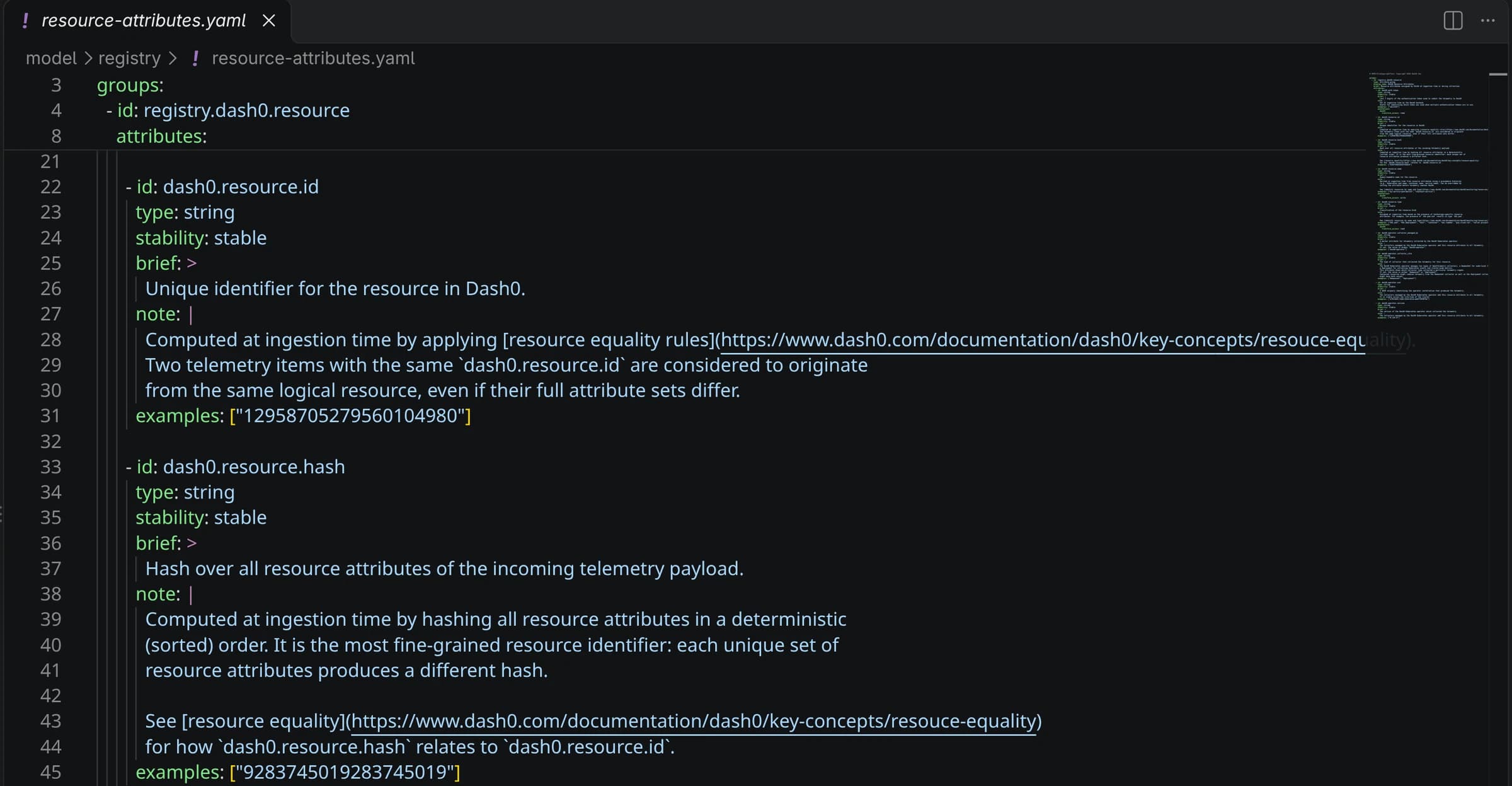Click the minimap code overview
This screenshot has height=786, width=1512.
pos(1430,195)
